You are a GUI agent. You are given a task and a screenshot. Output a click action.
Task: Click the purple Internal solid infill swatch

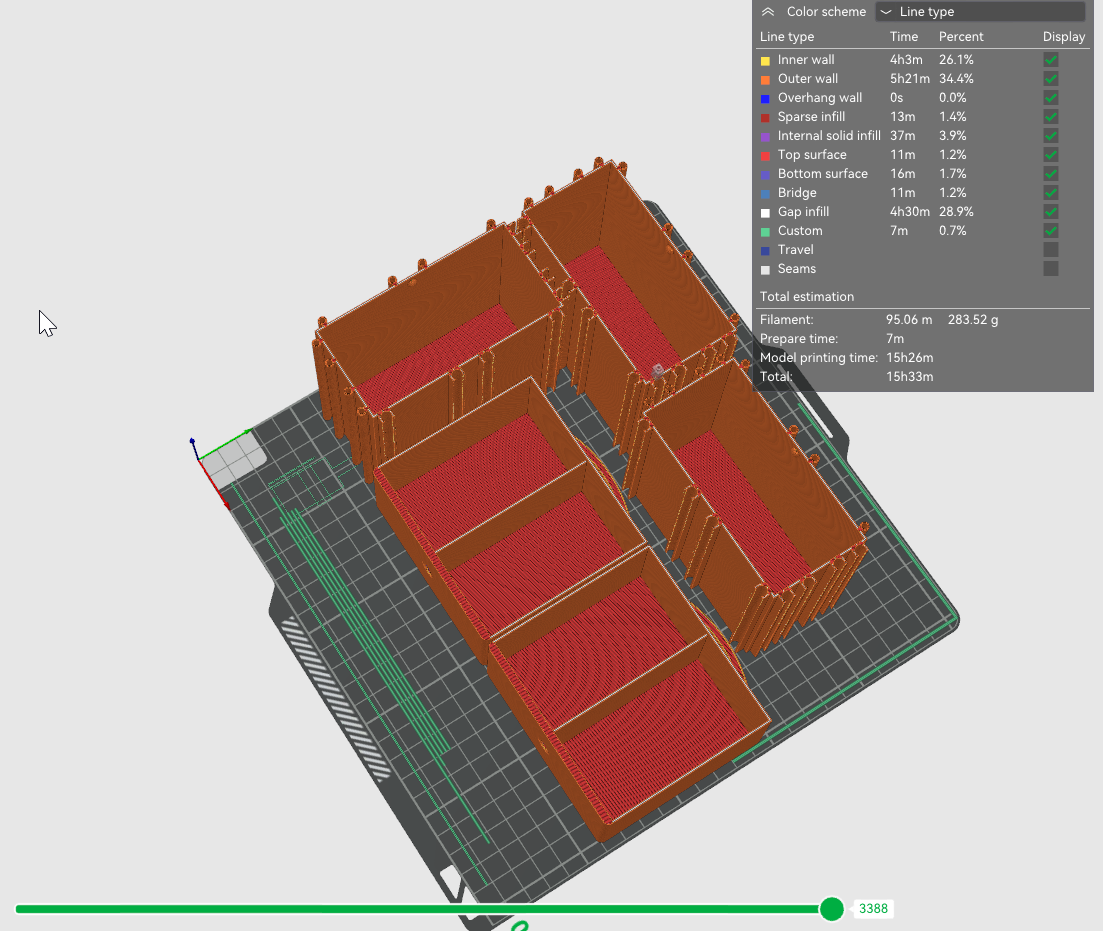pos(766,135)
